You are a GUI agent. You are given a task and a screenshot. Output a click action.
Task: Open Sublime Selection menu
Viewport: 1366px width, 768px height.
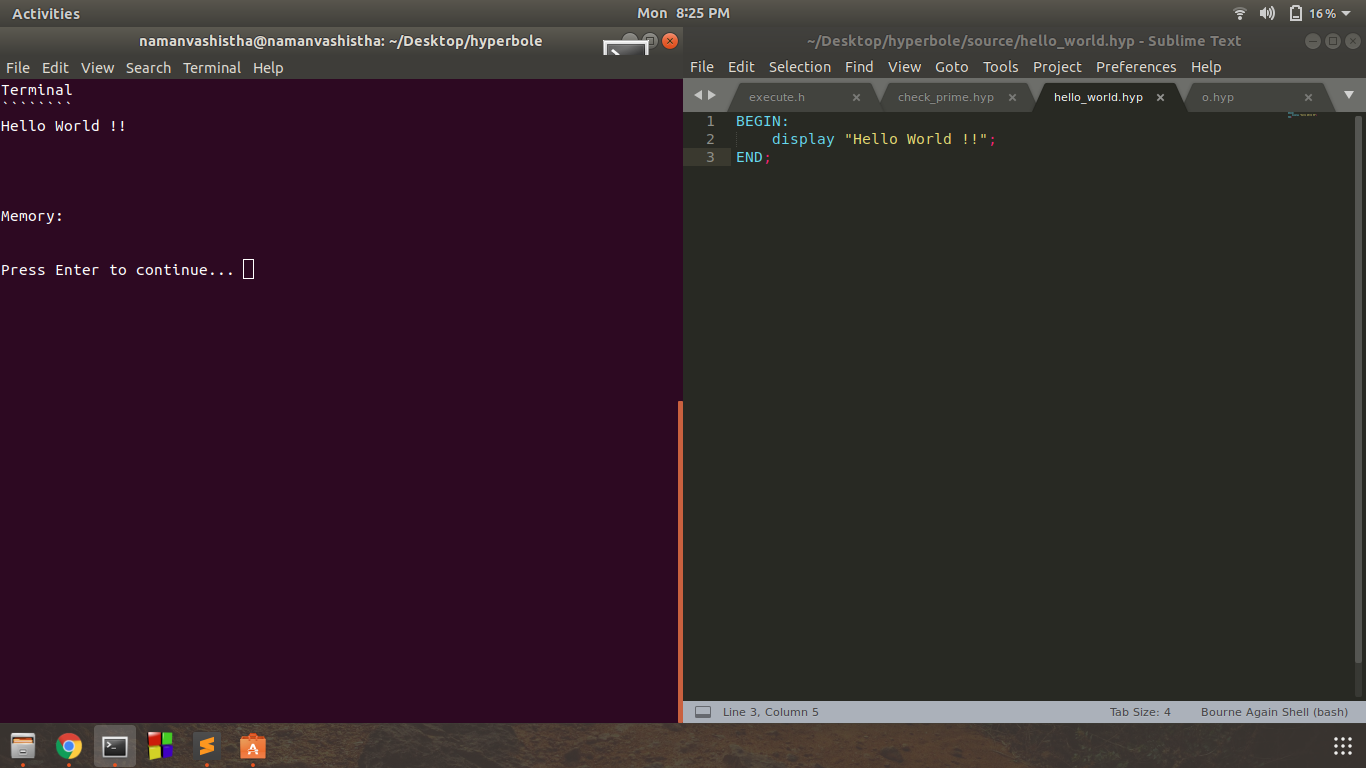click(800, 67)
